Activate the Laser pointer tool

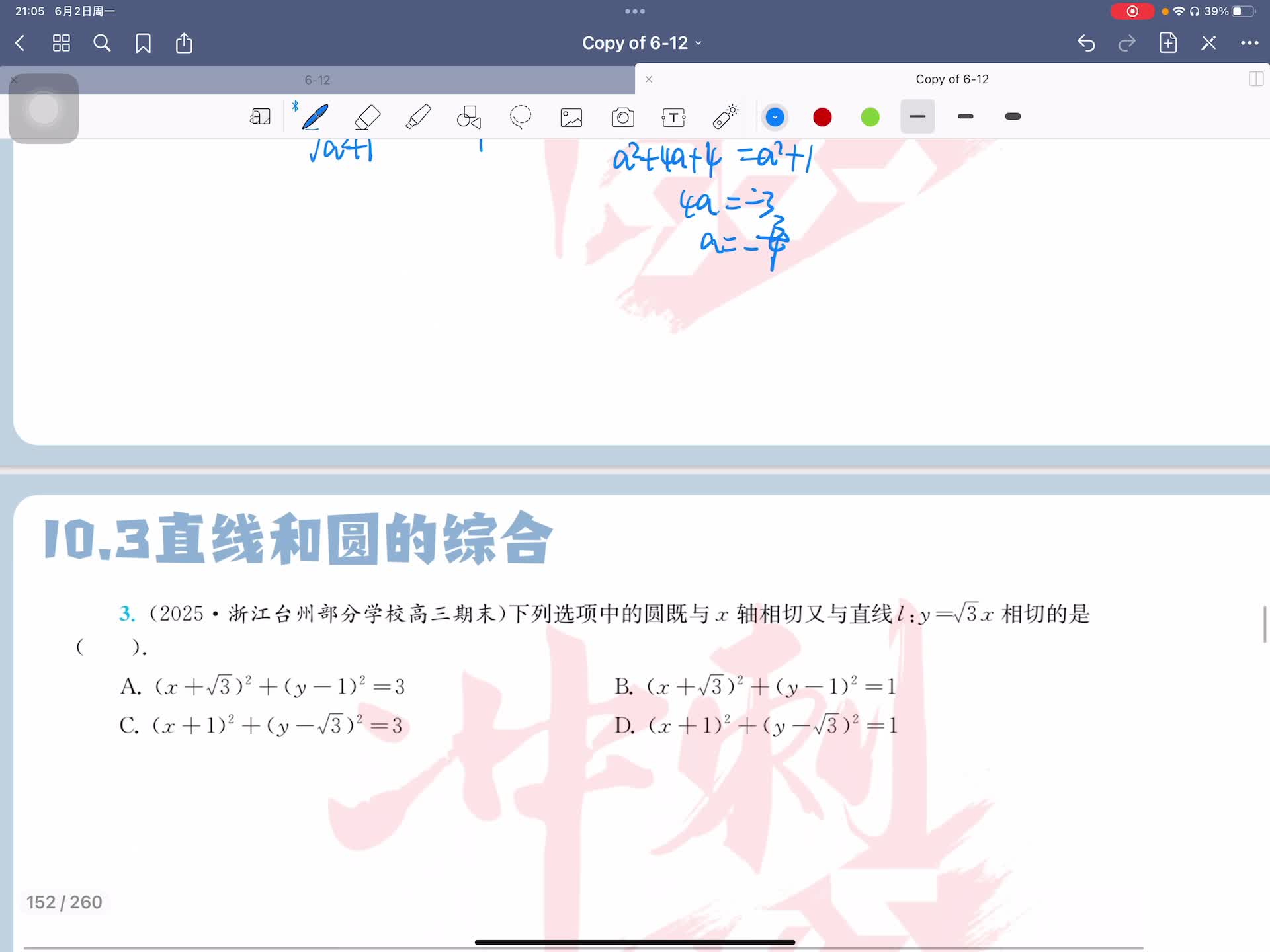725,117
